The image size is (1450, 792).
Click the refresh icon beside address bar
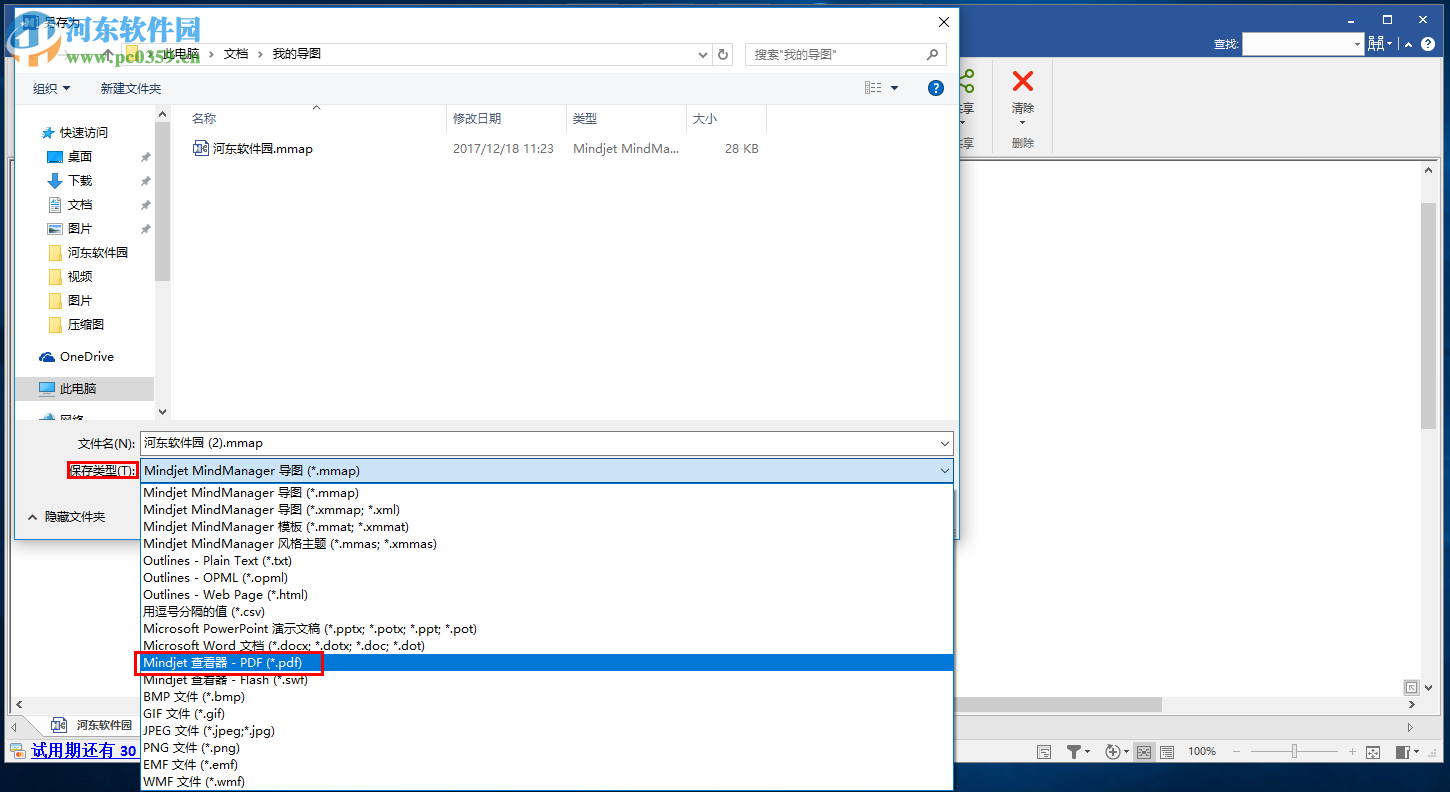pos(723,54)
